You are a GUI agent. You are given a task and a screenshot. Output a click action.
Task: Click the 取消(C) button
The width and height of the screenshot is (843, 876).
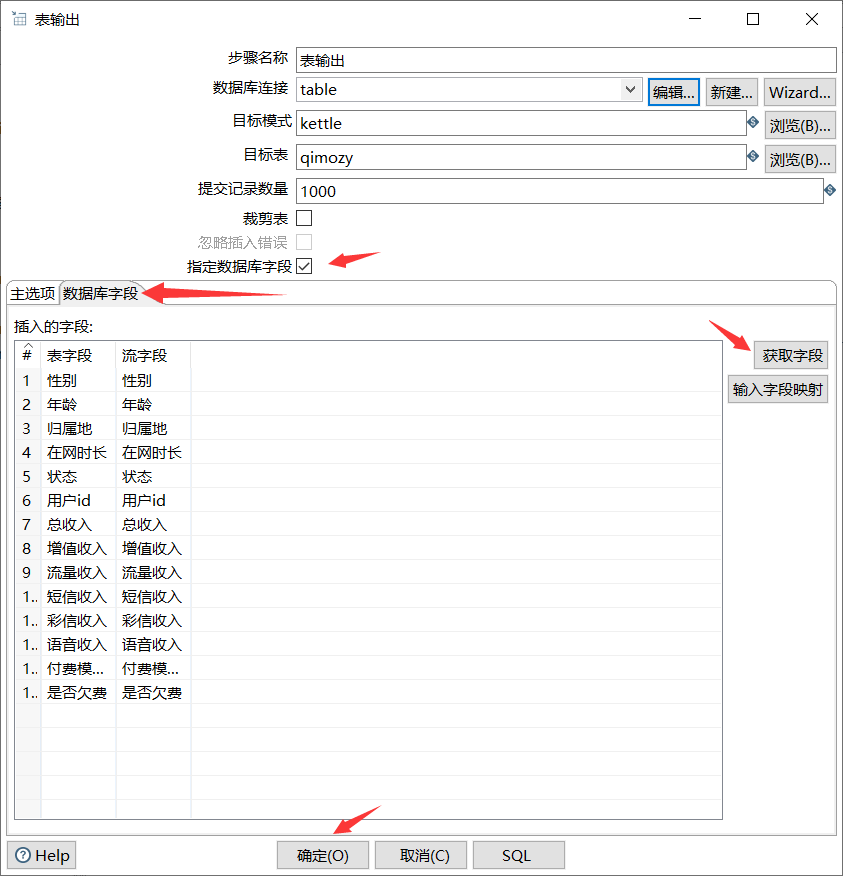[421, 855]
